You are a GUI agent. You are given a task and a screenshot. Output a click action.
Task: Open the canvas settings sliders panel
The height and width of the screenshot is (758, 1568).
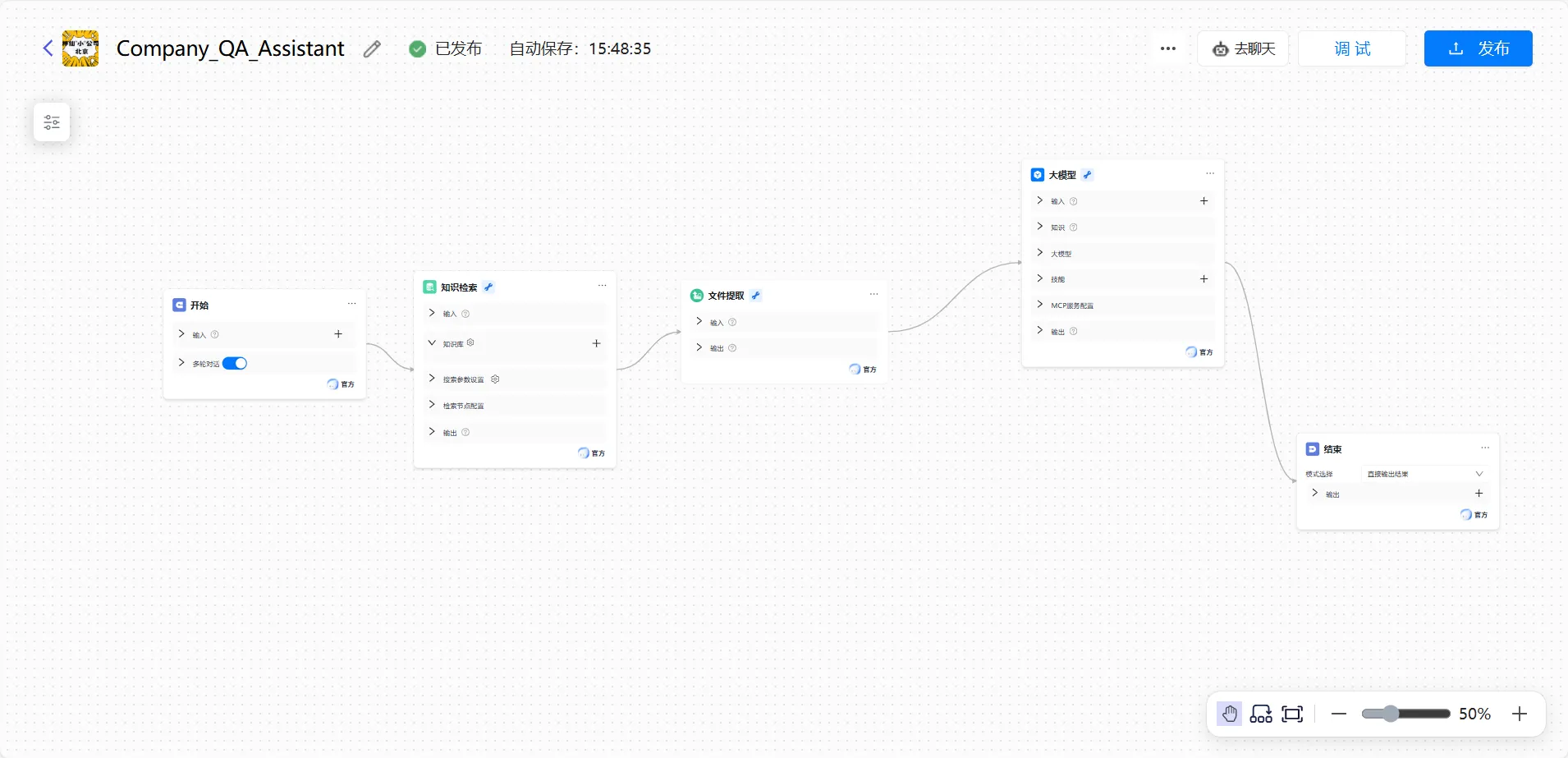52,122
